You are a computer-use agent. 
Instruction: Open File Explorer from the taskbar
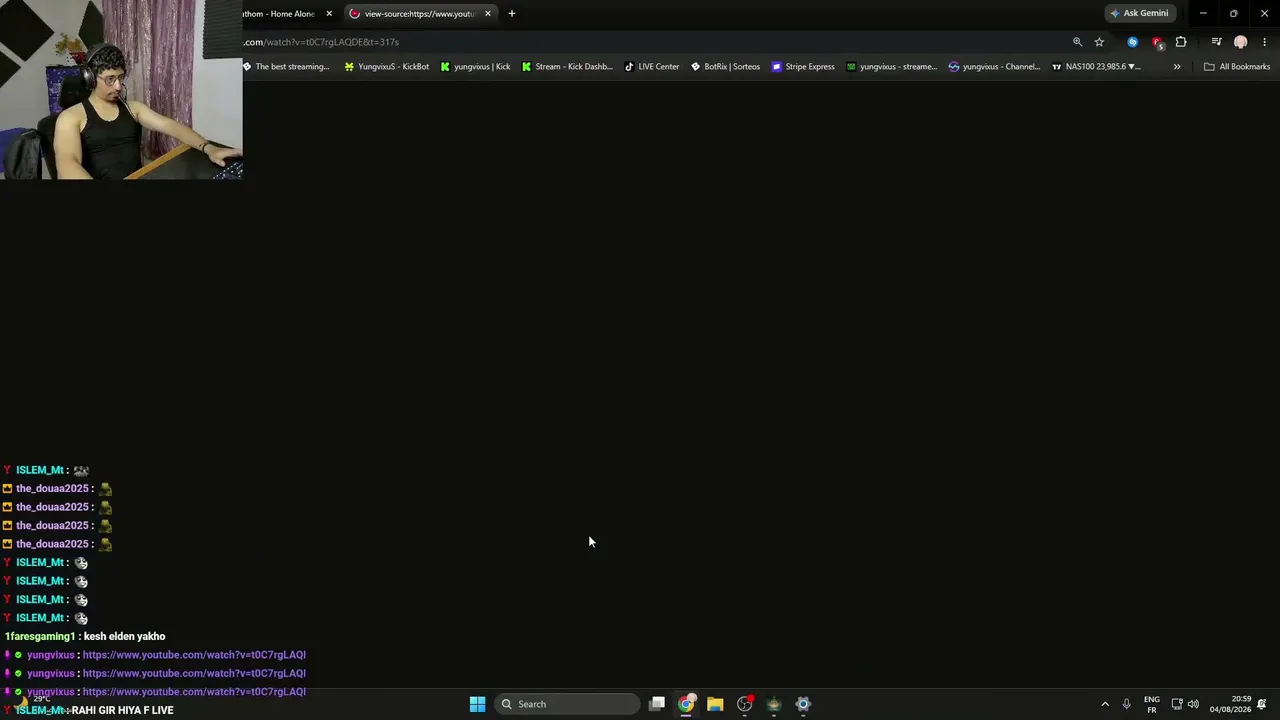click(x=715, y=704)
